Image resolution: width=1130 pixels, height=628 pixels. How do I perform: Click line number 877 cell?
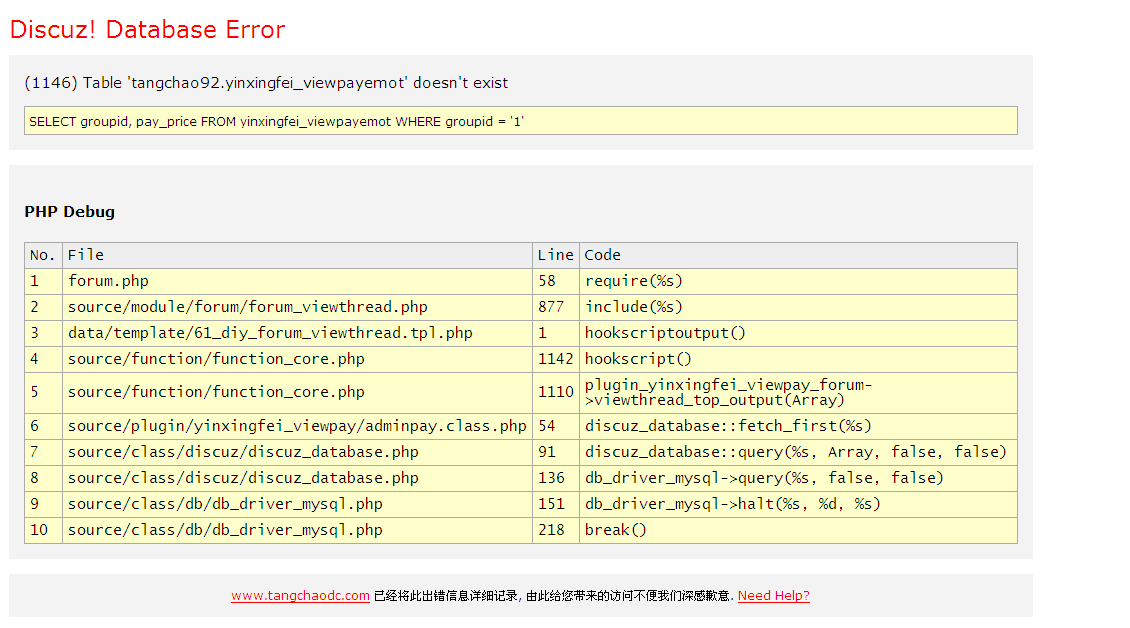point(551,307)
